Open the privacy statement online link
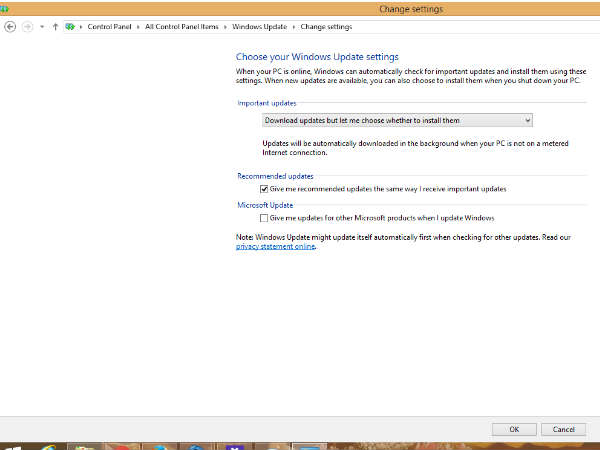600x450 pixels. pos(275,246)
